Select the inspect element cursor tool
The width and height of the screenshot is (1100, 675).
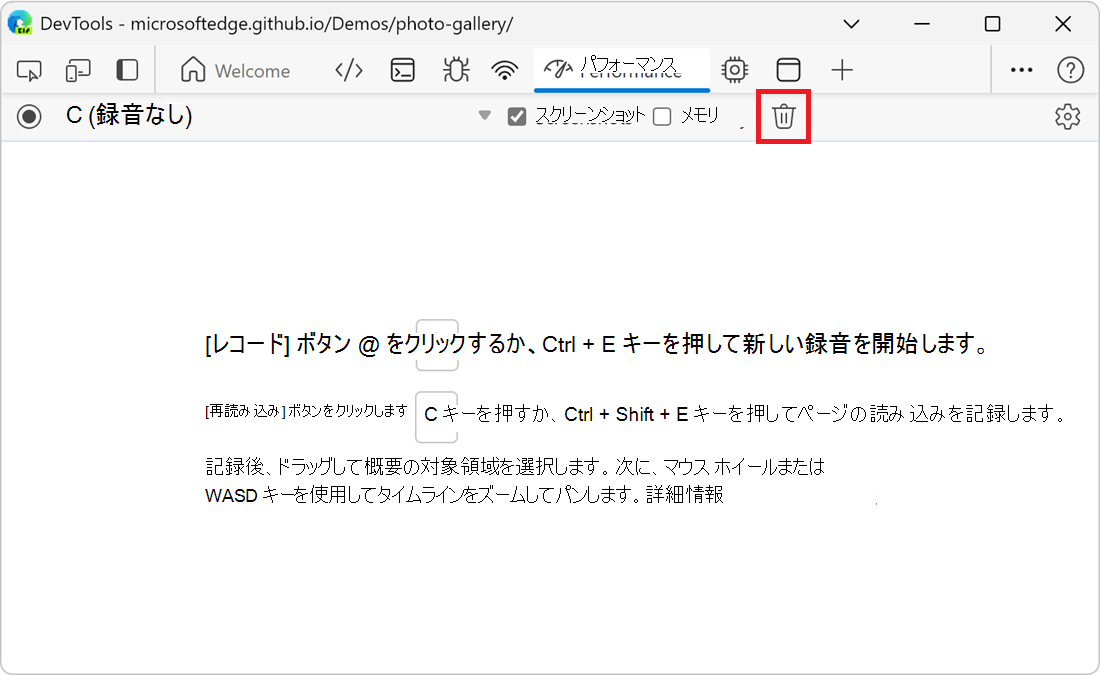[x=30, y=70]
